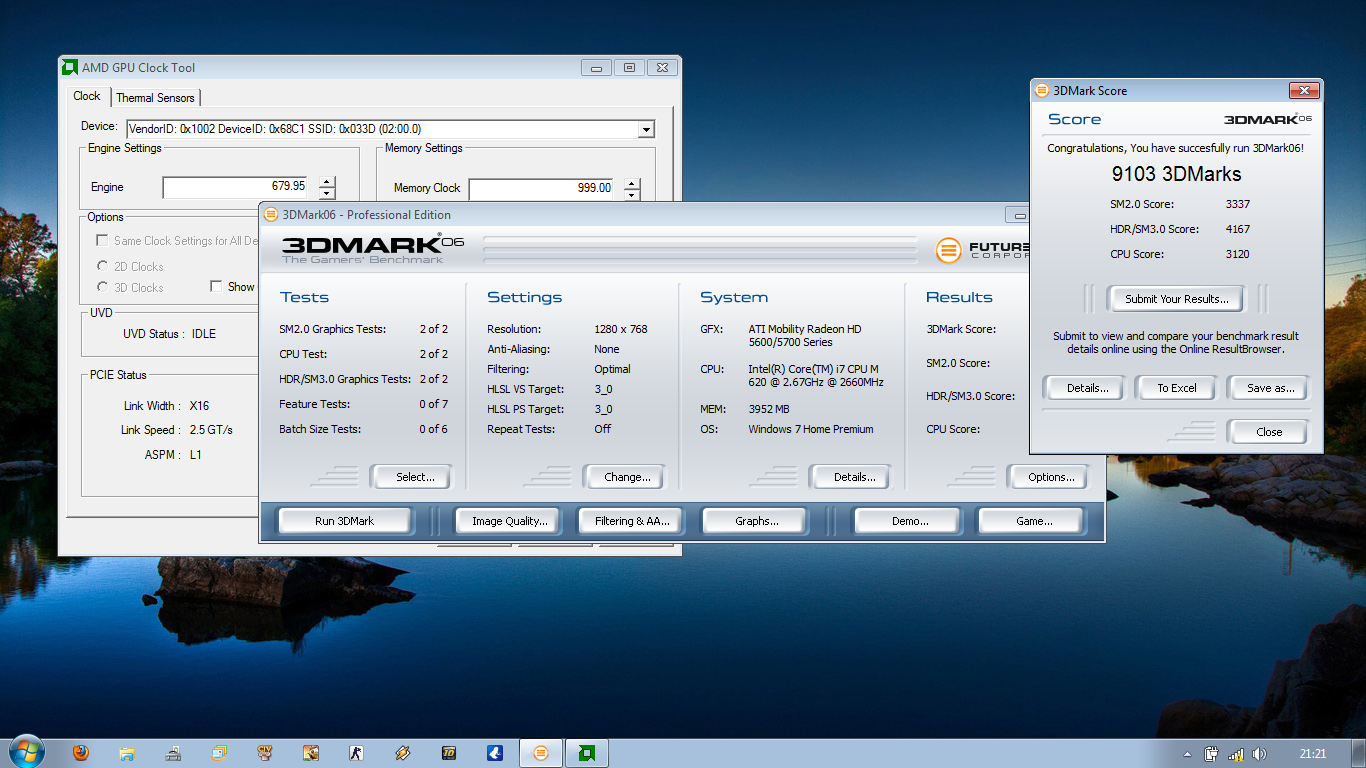Click the "9103 3DMarks" score text
1366x768 pixels.
(x=1176, y=174)
